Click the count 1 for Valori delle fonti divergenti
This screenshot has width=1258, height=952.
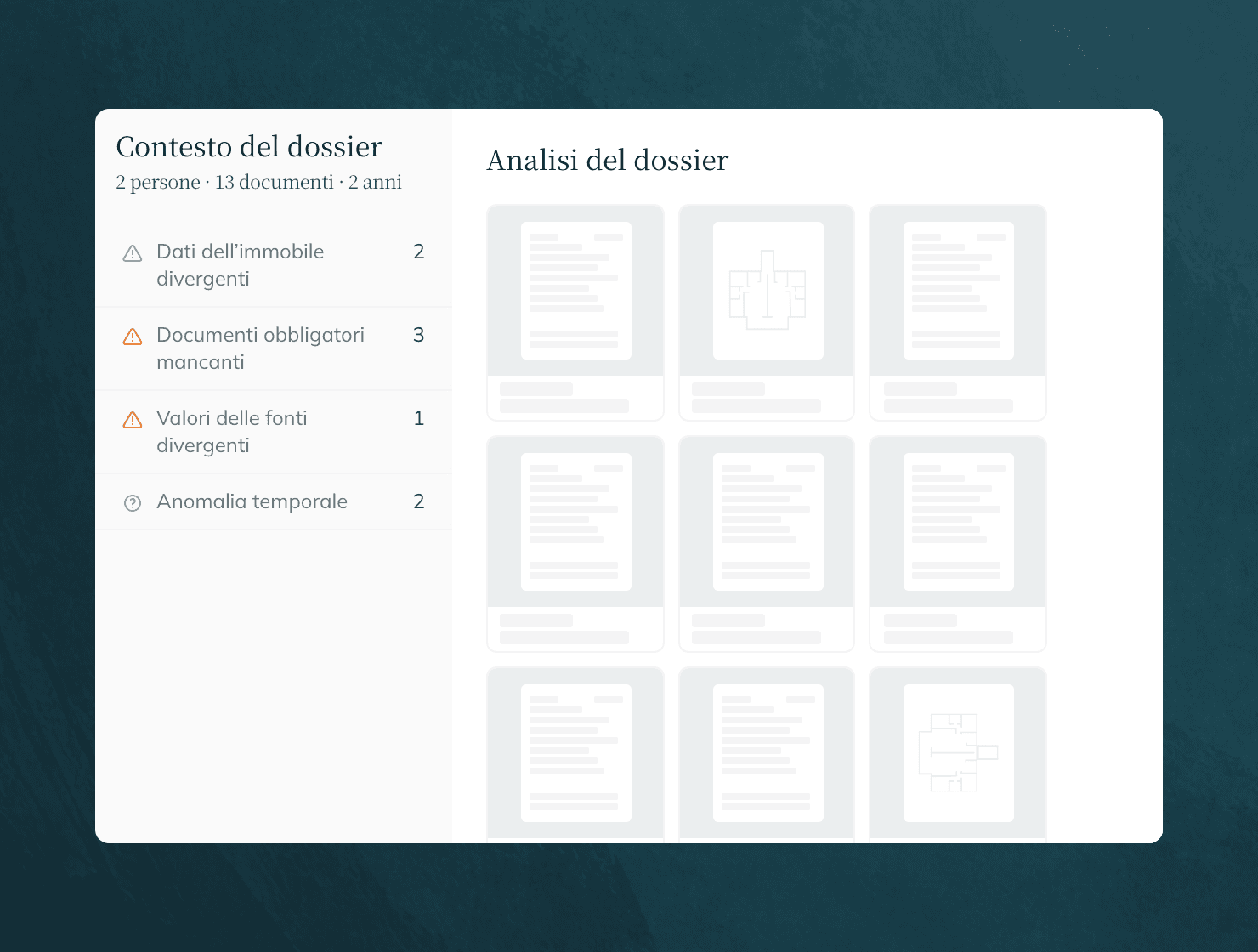(419, 418)
